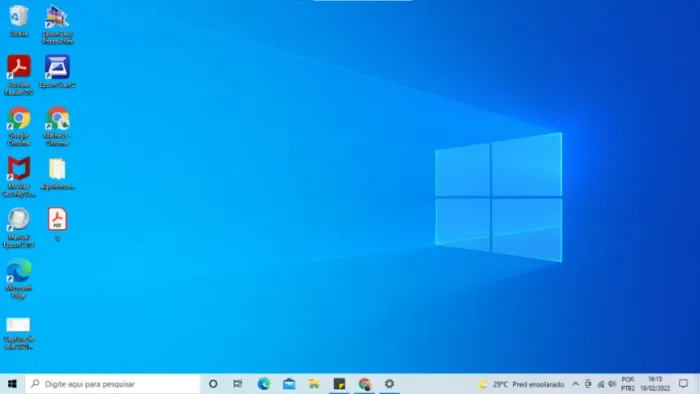Launch Epson Scan 2 from desktop
Viewport: 700px width, 394px height.
[x=57, y=71]
